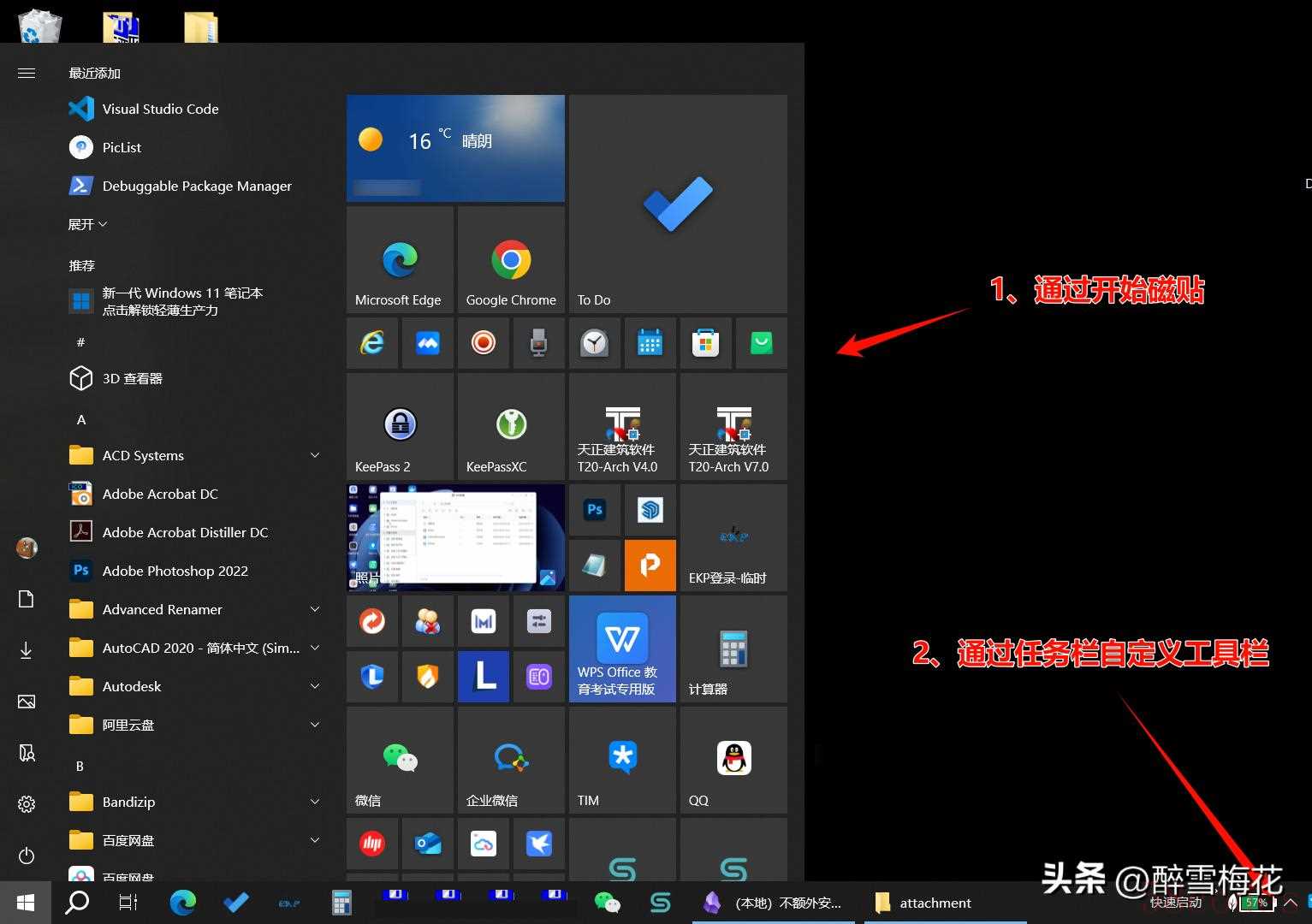Viewport: 1312px width, 924px height.
Task: Open 天正建筑软件 T20-Arch V4.0 tile
Action: click(x=622, y=426)
